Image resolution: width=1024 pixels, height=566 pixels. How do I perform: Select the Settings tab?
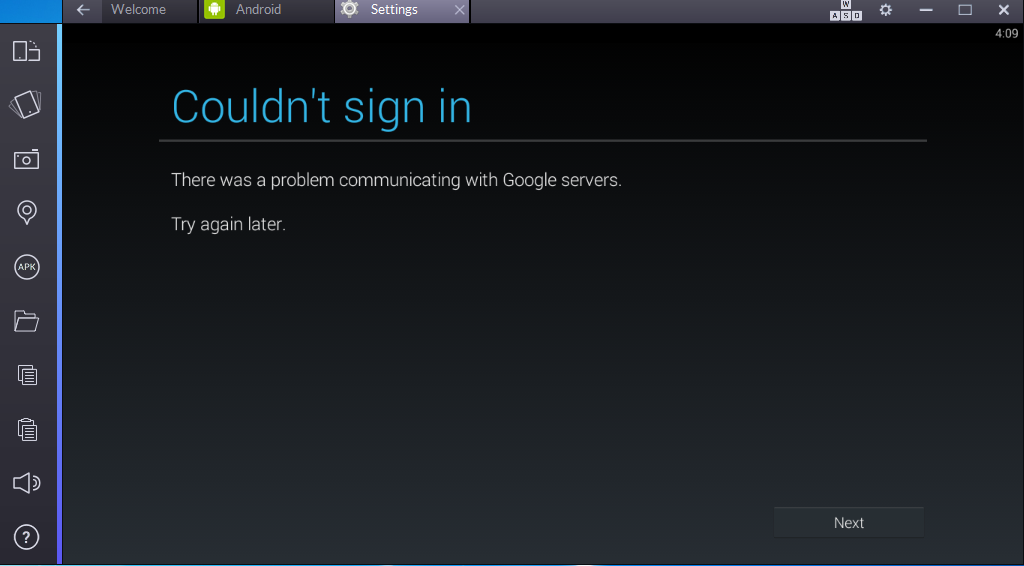coord(402,10)
